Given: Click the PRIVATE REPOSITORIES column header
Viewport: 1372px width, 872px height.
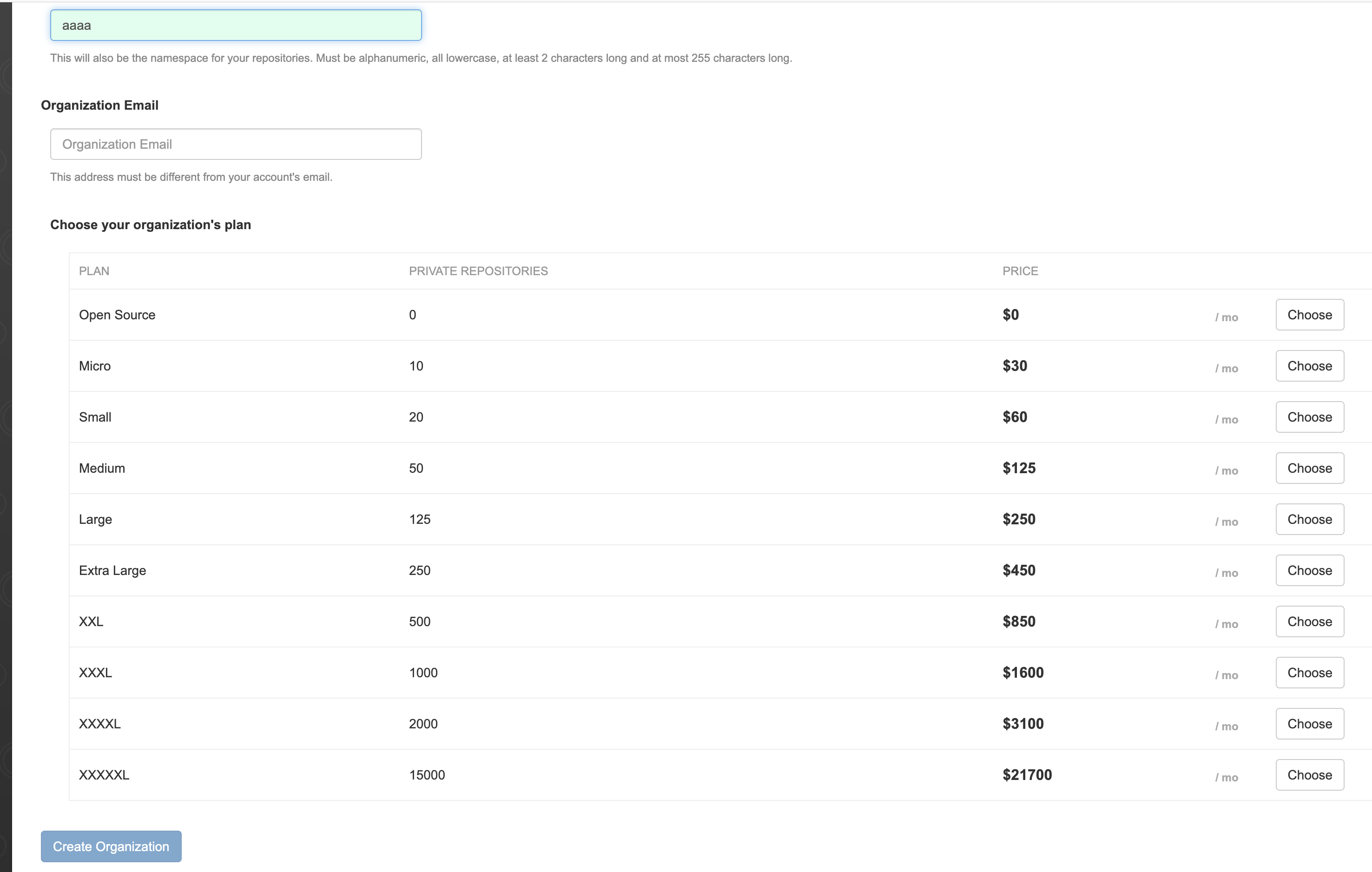Looking at the screenshot, I should [x=478, y=271].
